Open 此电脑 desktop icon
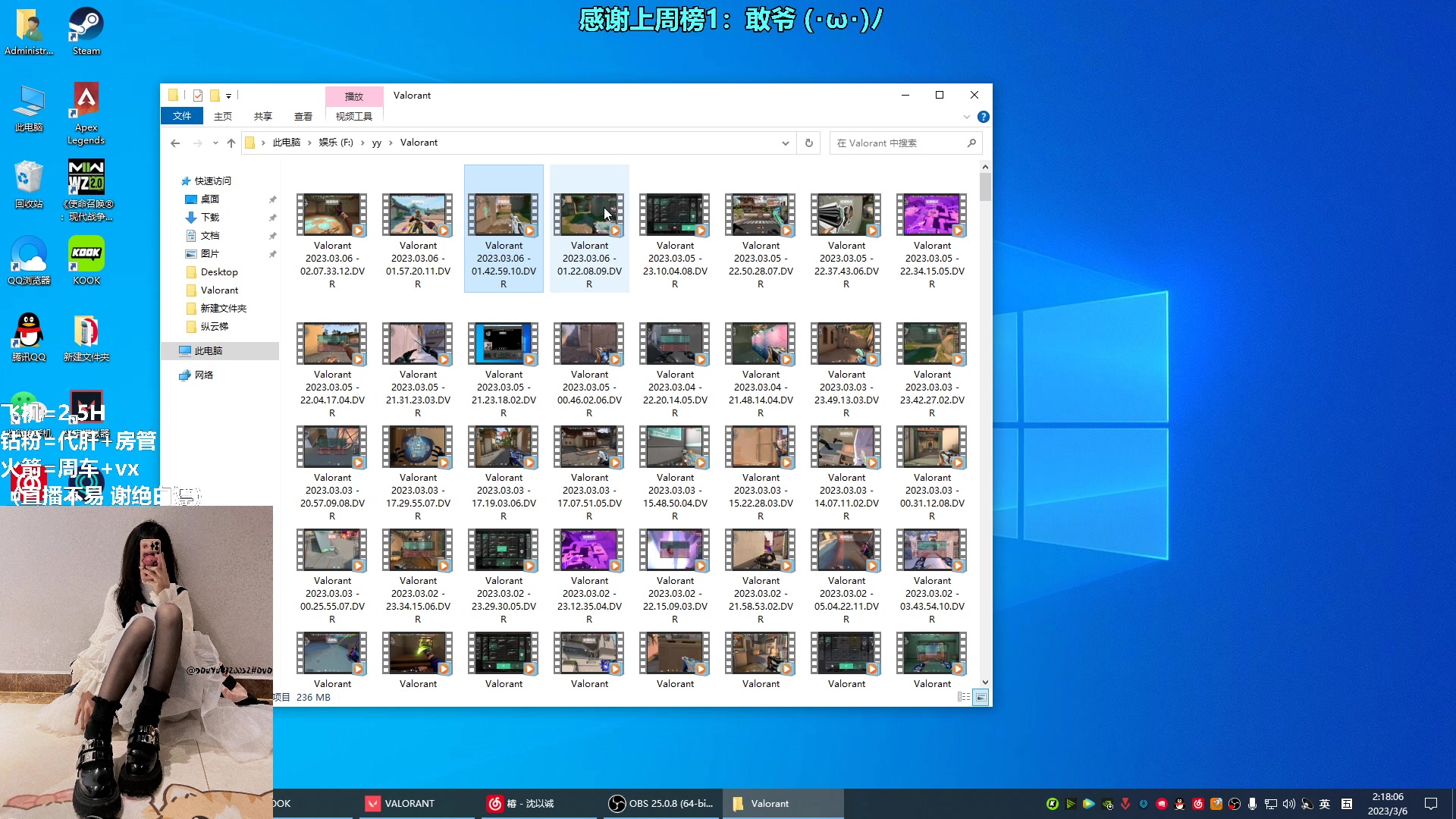This screenshot has height=819, width=1456. tap(29, 108)
